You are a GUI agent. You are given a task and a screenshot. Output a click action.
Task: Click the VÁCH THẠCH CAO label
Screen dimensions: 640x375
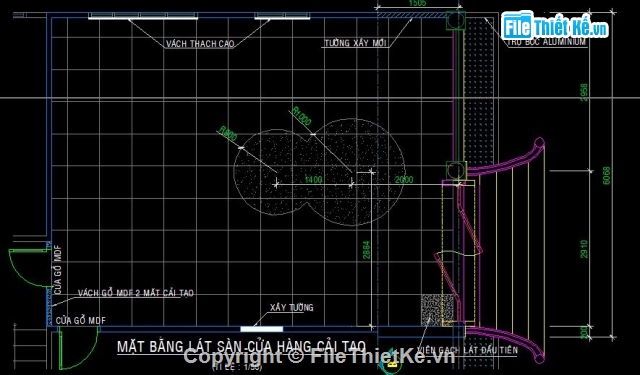pos(200,44)
